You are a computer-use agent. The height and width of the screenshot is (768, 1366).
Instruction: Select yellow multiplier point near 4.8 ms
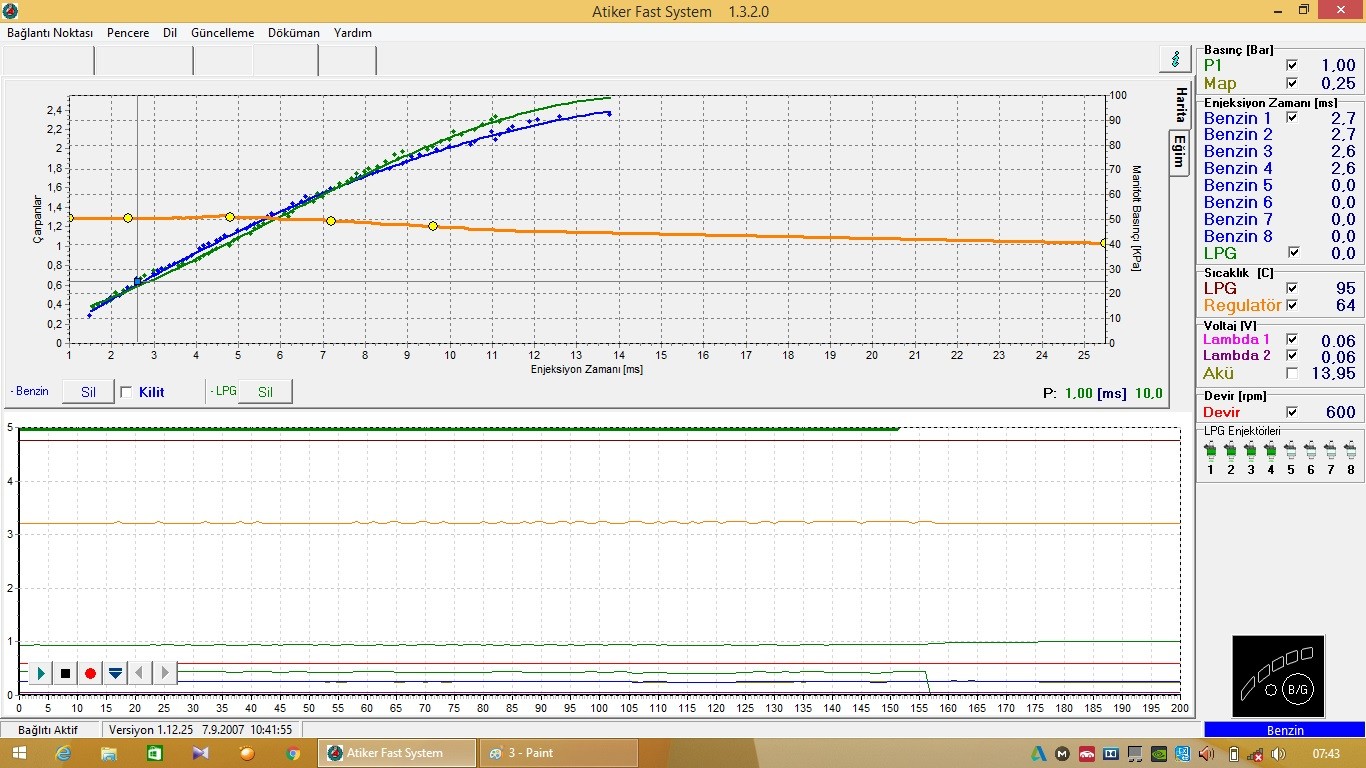point(230,217)
